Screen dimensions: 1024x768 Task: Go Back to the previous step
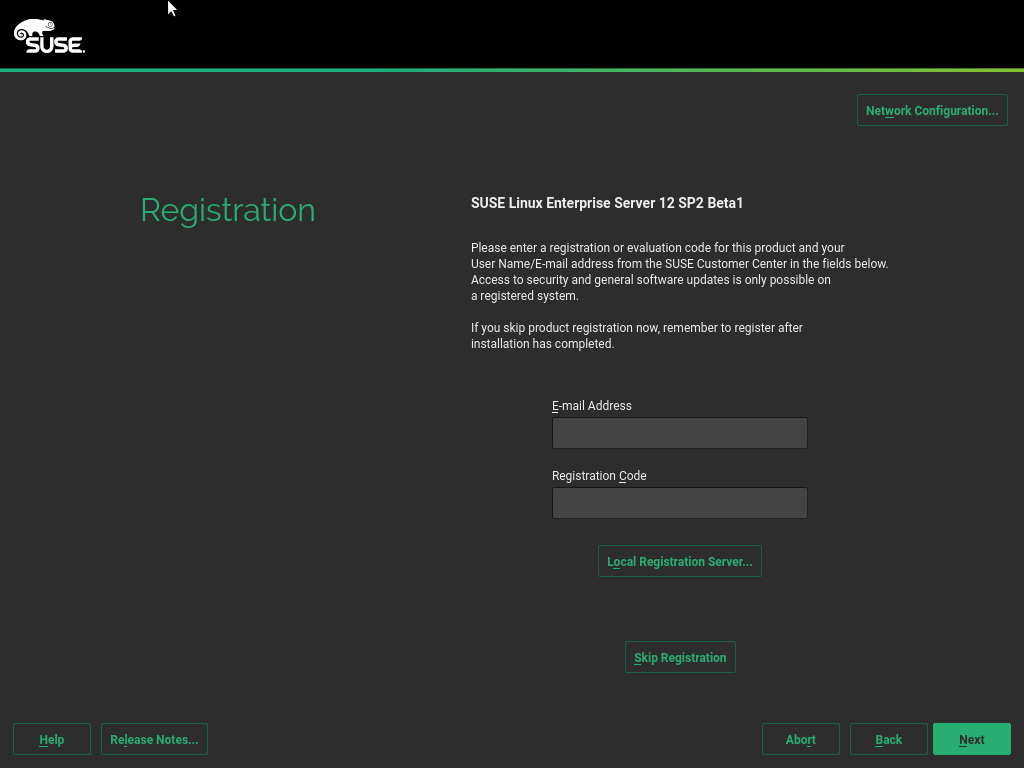coord(888,739)
